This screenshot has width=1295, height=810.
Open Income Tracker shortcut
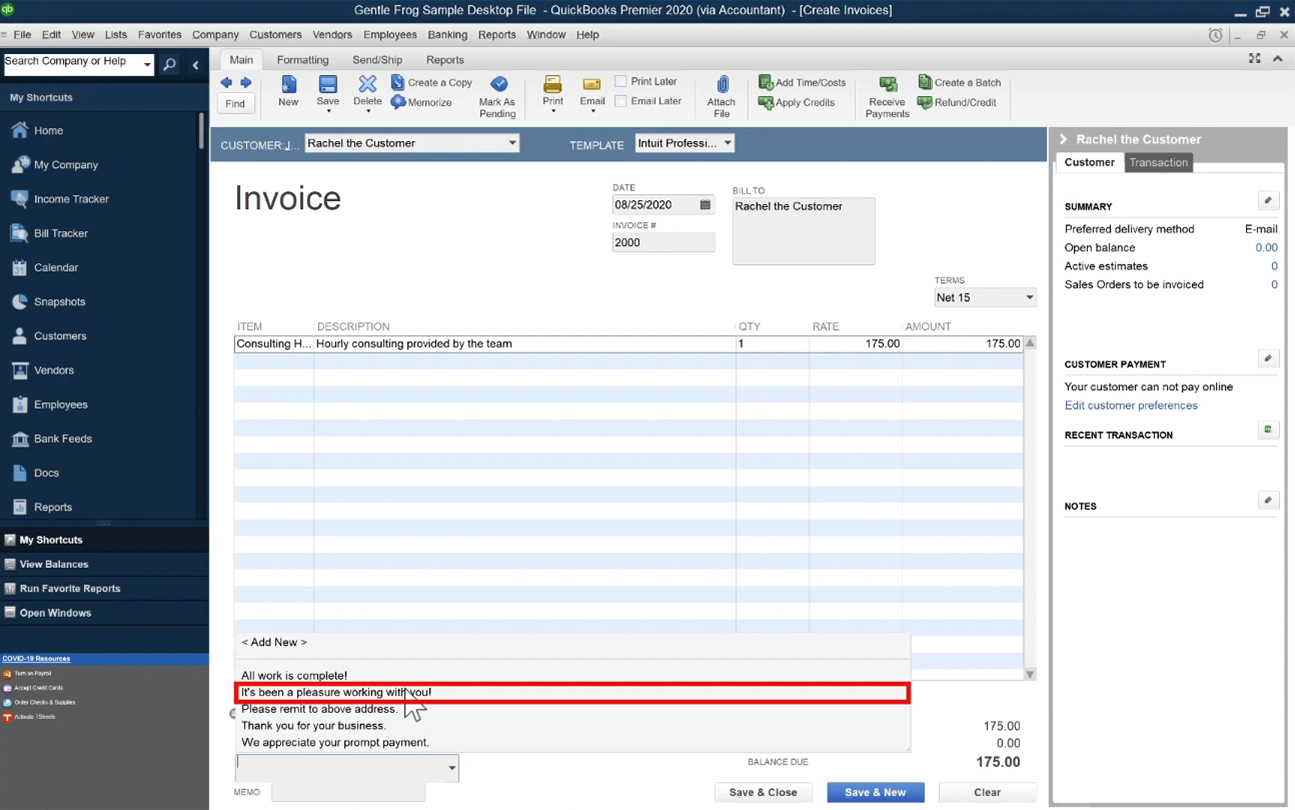(60, 199)
